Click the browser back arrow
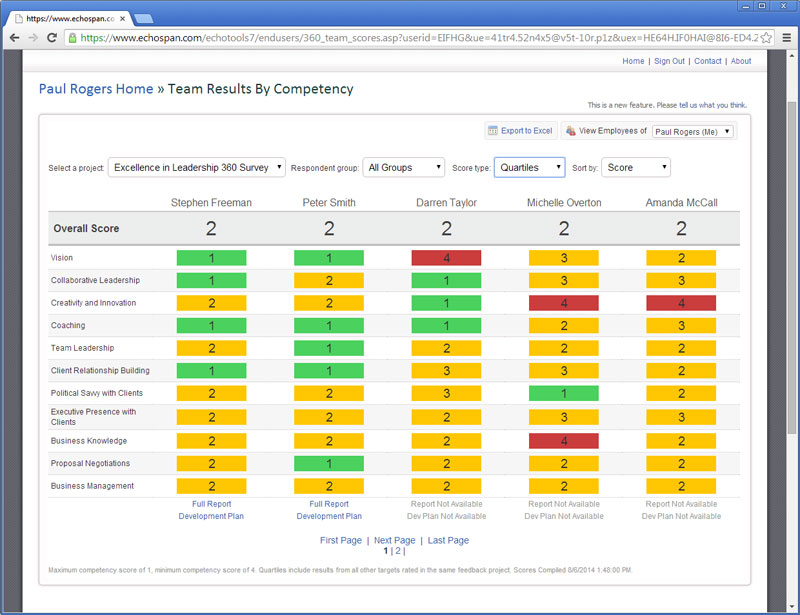The width and height of the screenshot is (800, 615). tap(14, 38)
